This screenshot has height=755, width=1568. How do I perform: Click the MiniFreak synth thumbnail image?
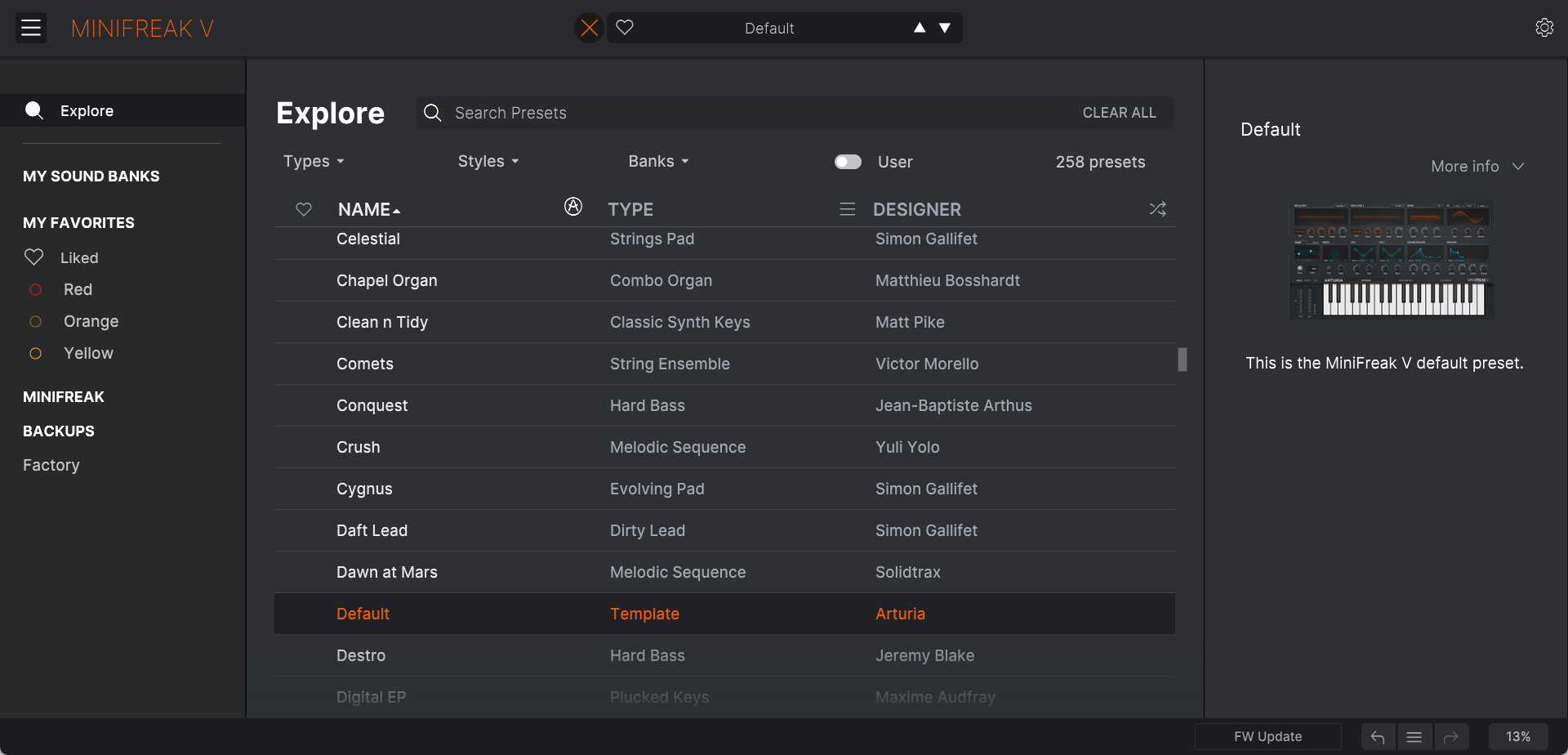(x=1391, y=259)
